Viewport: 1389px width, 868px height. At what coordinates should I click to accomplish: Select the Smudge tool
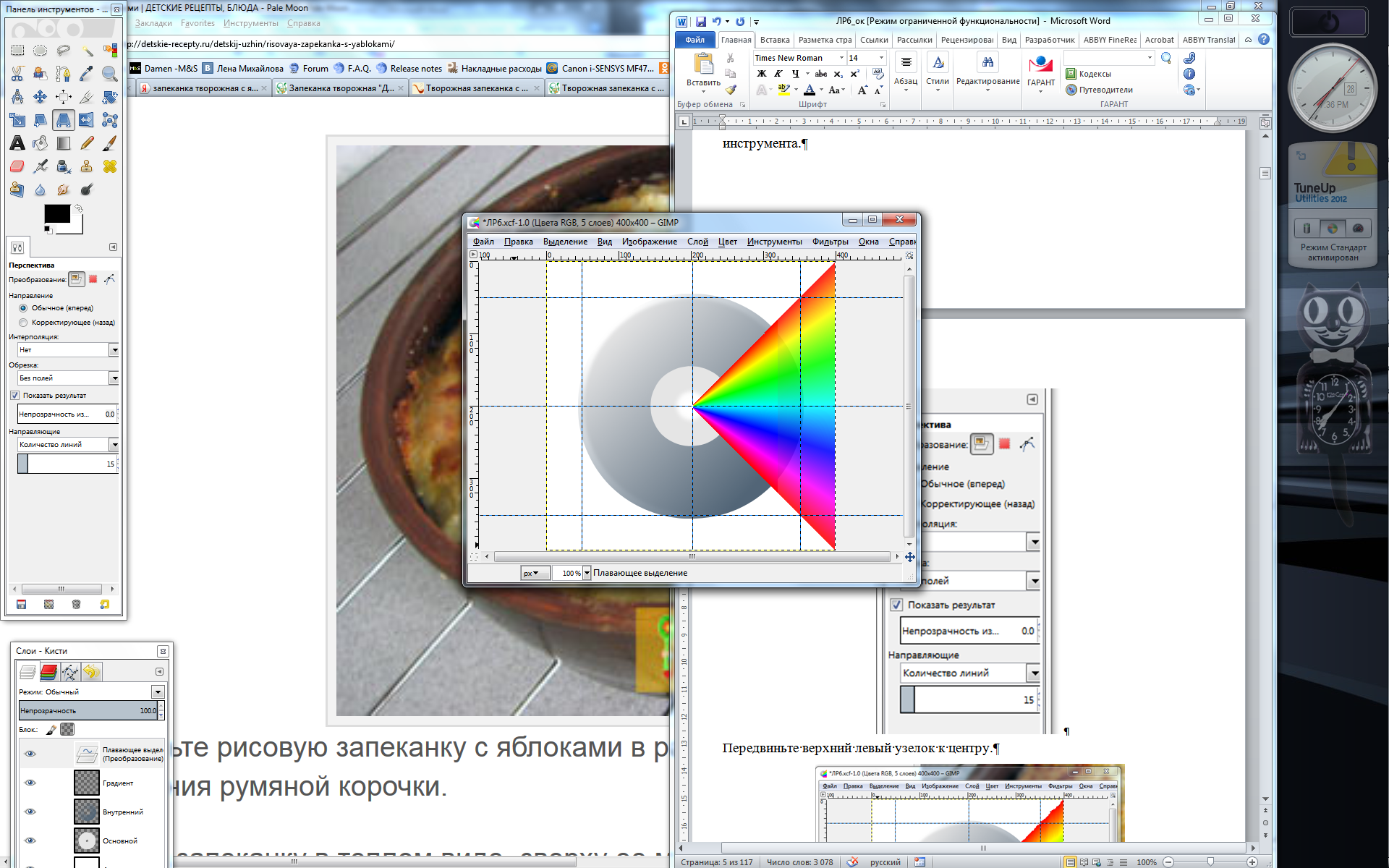click(x=64, y=190)
